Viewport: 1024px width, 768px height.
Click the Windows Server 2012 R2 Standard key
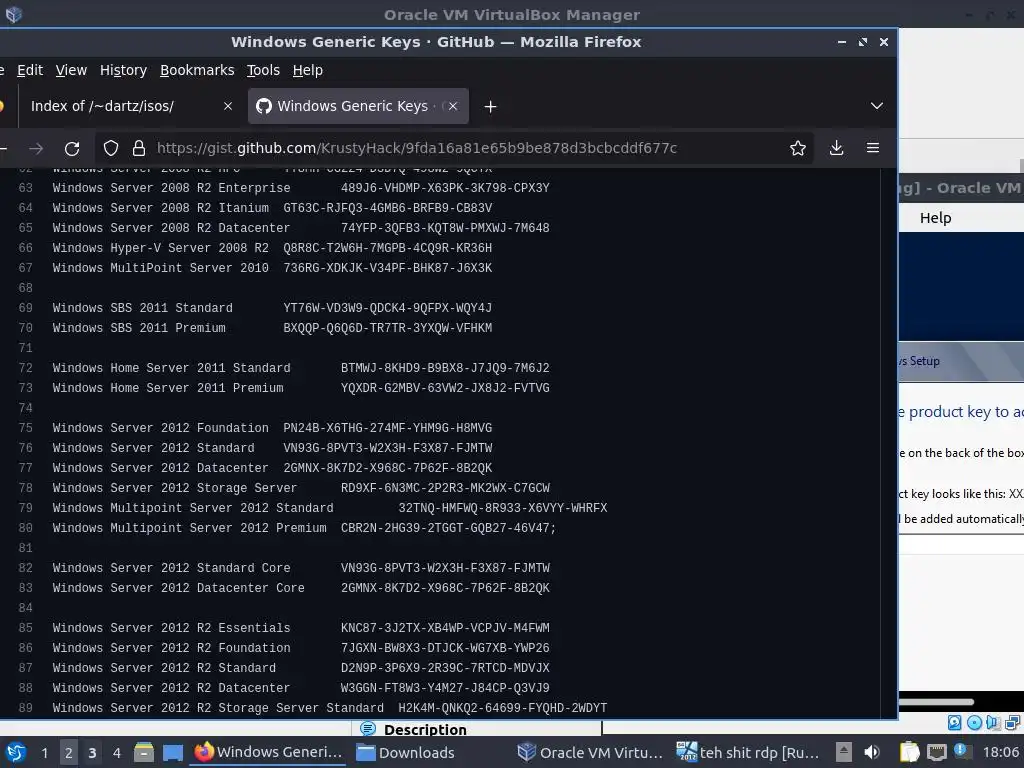(x=445, y=668)
